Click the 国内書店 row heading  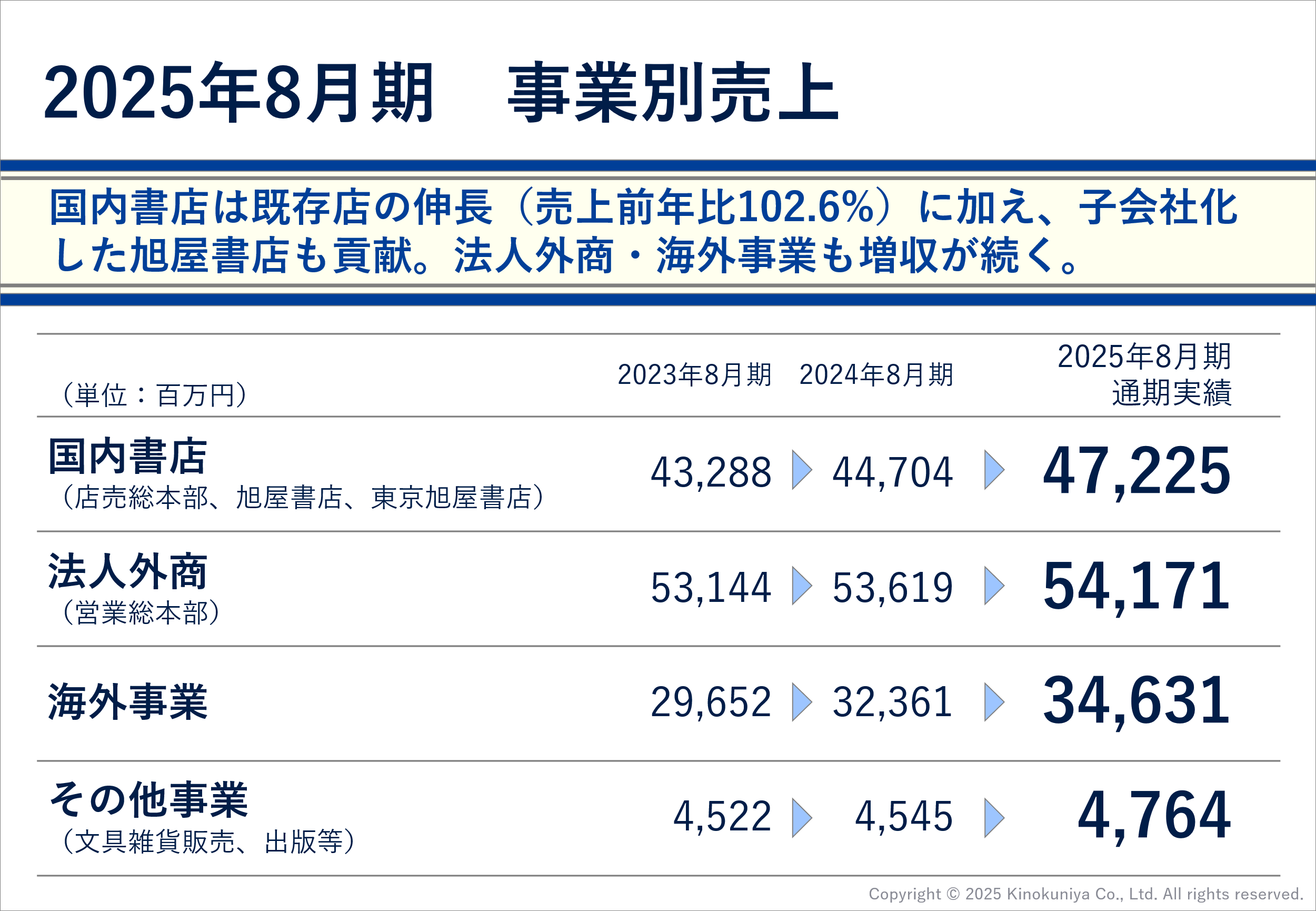click(128, 457)
